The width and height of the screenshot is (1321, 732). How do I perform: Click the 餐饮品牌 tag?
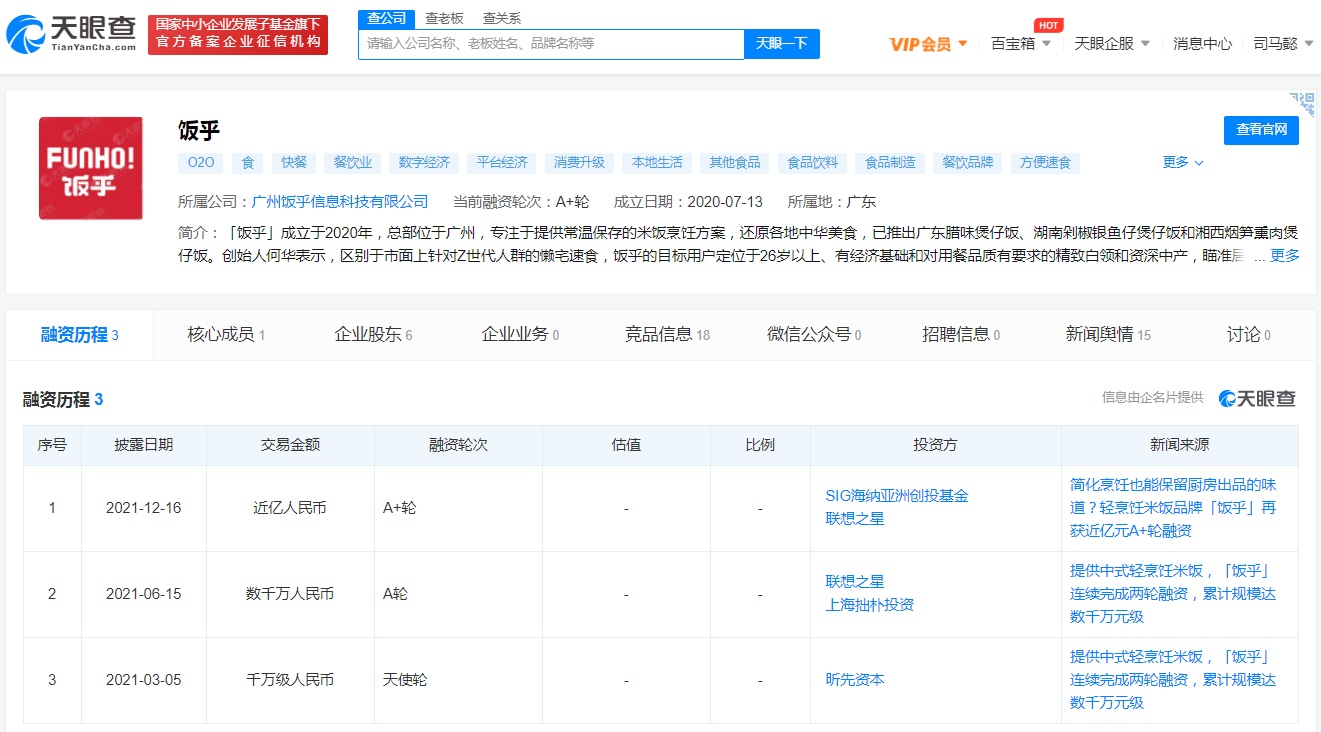click(x=968, y=163)
